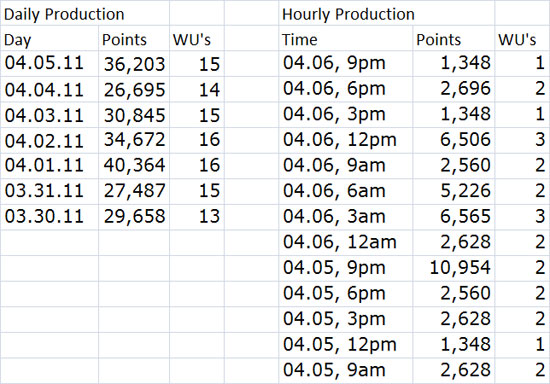
Task: Click the 03.30.11 date cell
Action: pyautogui.click(x=50, y=217)
